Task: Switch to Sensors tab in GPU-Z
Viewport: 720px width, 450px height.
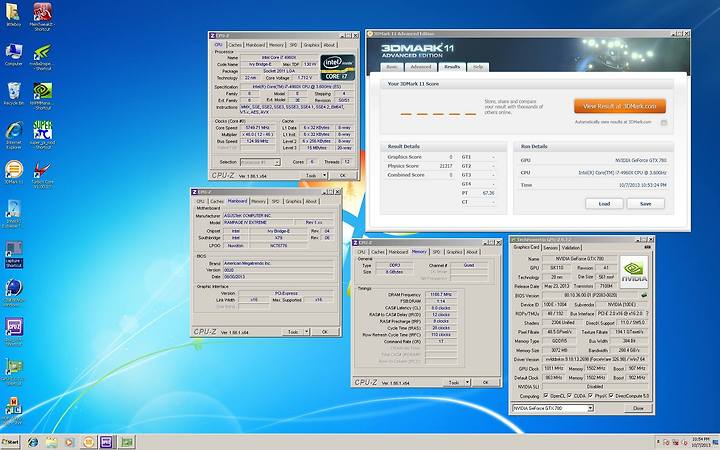Action: pyautogui.click(x=550, y=248)
